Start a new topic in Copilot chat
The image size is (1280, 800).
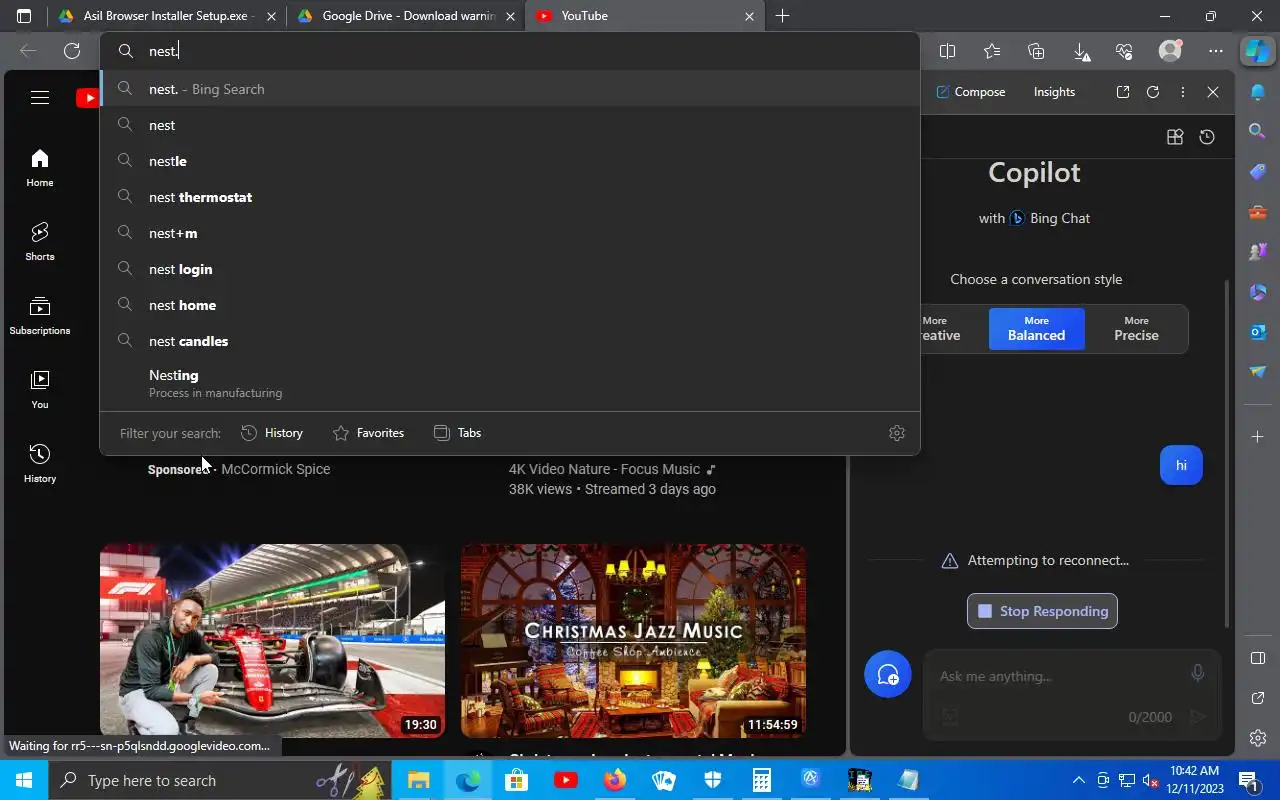(888, 675)
